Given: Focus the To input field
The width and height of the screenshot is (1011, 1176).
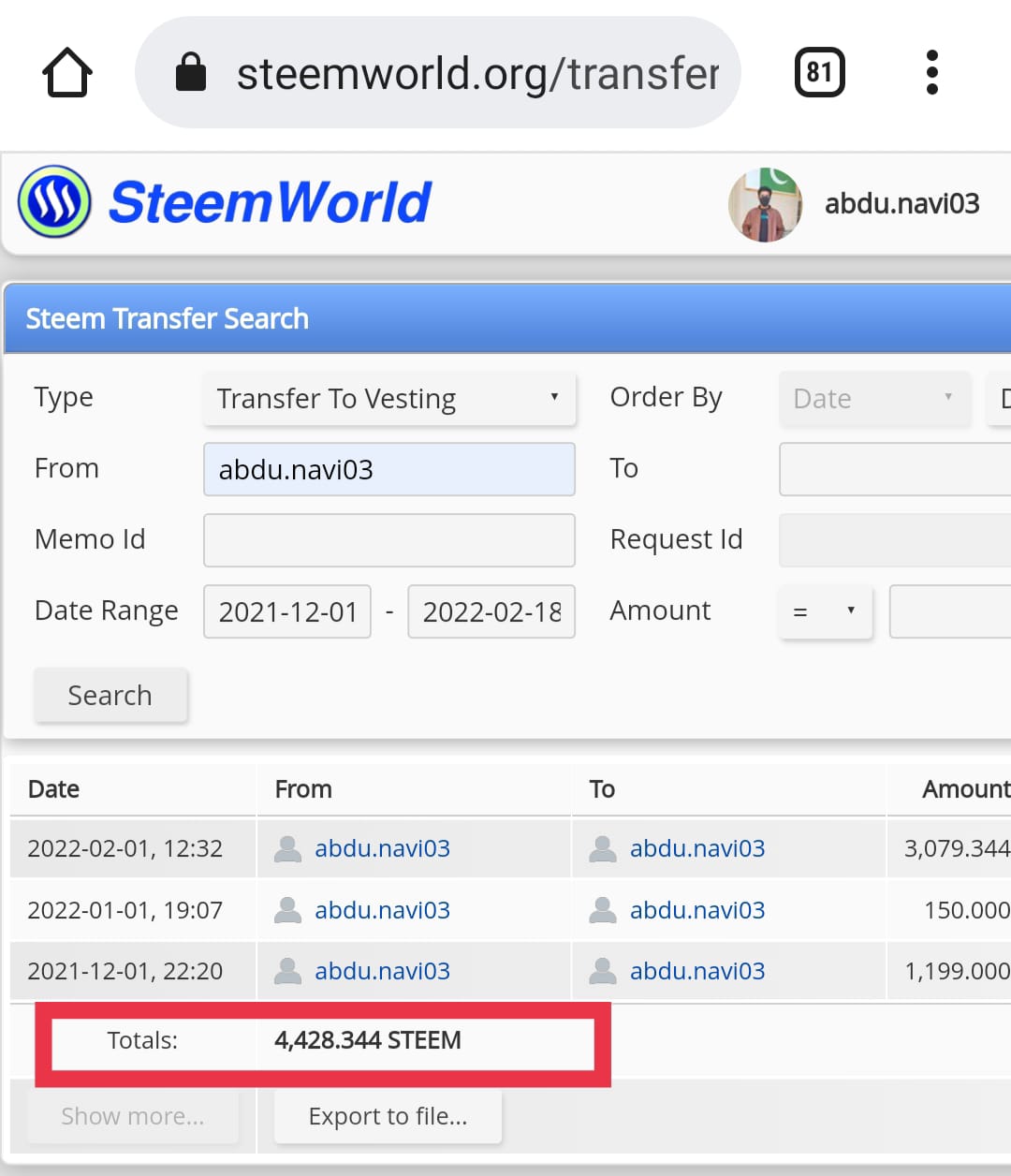Looking at the screenshot, I should point(895,469).
